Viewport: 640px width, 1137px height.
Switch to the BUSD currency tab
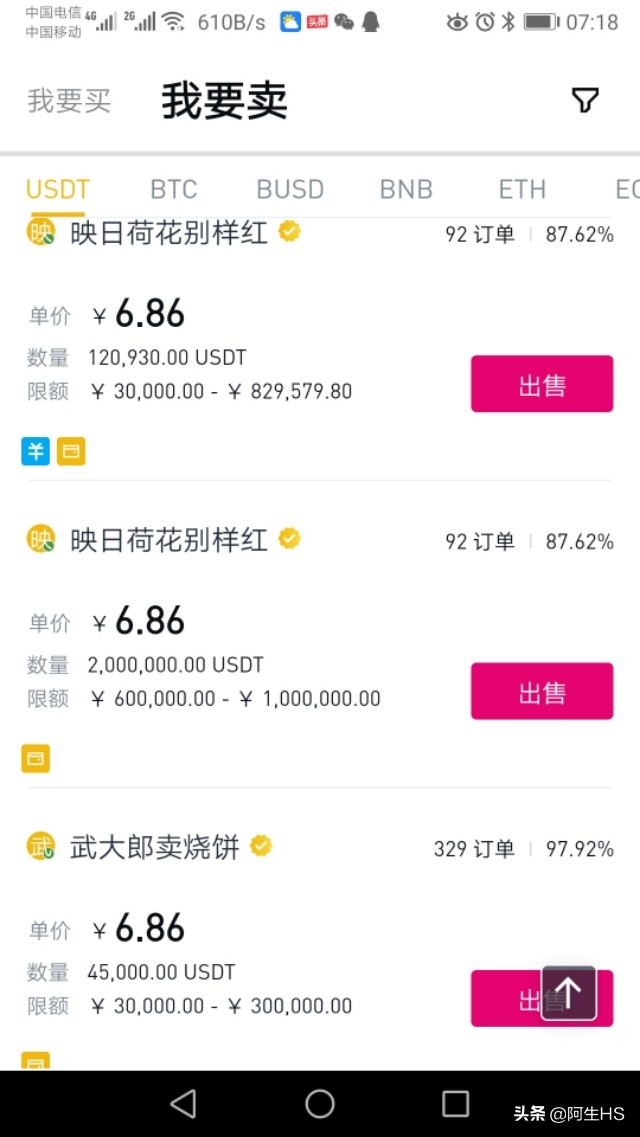pos(290,189)
